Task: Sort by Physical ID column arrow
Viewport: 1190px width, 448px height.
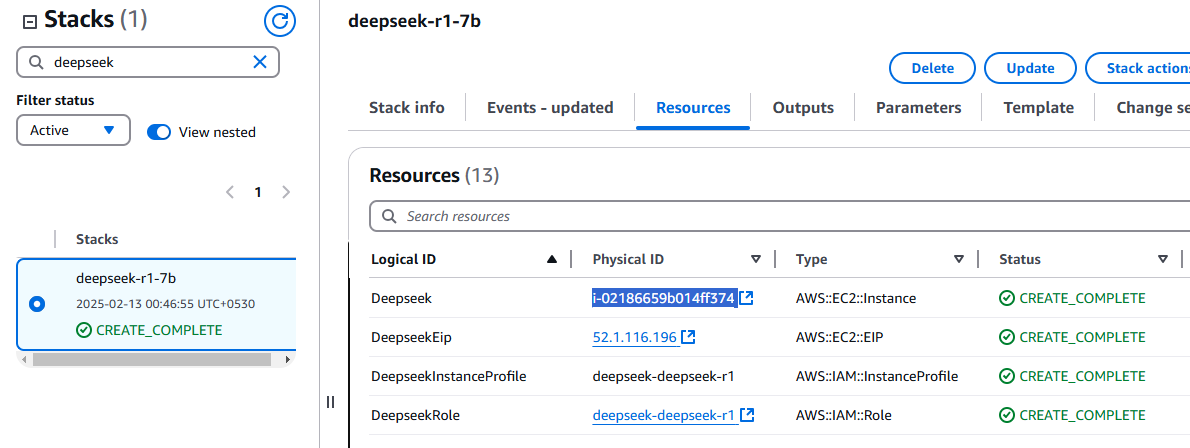Action: tap(755, 260)
